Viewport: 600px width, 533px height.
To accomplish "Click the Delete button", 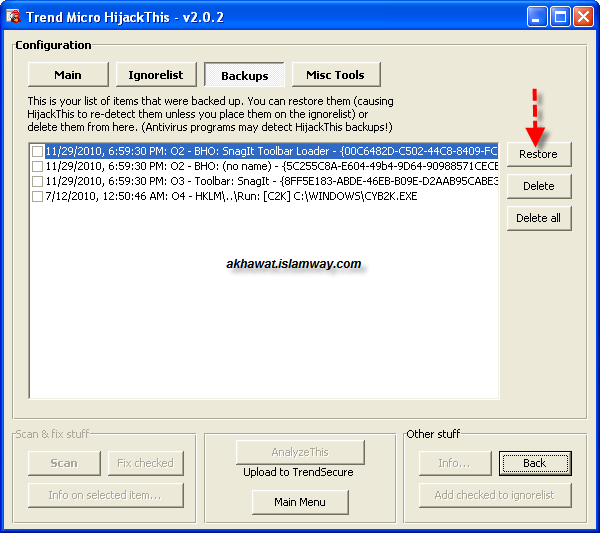I will [539, 186].
